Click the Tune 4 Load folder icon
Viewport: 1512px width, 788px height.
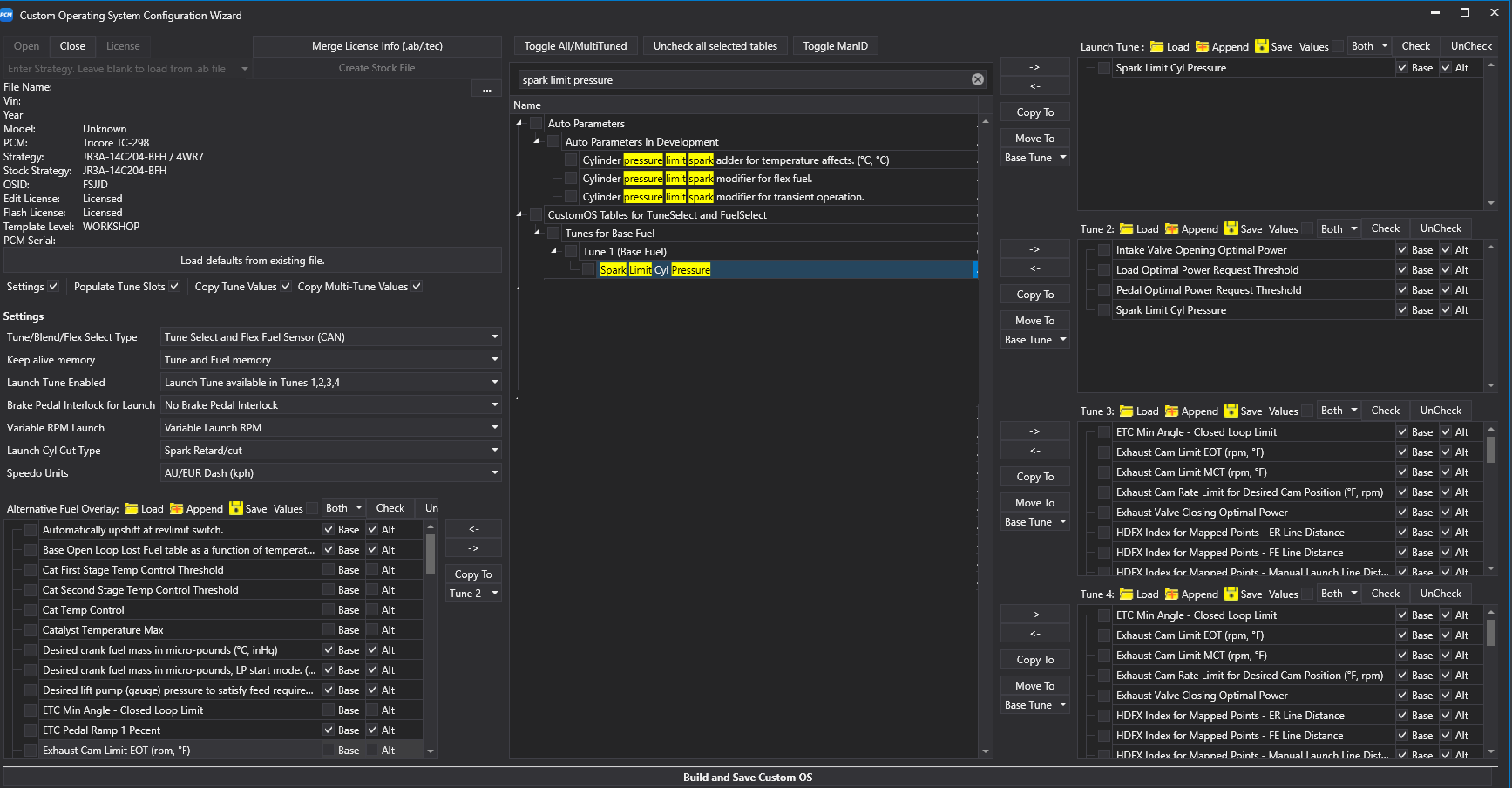click(x=1126, y=594)
